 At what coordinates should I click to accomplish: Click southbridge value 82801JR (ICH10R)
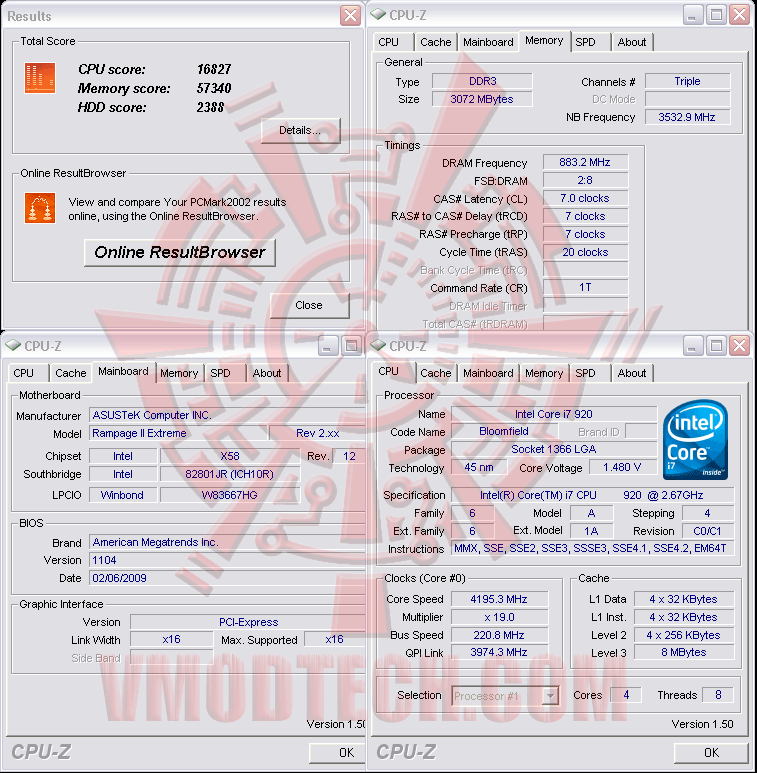[230, 474]
